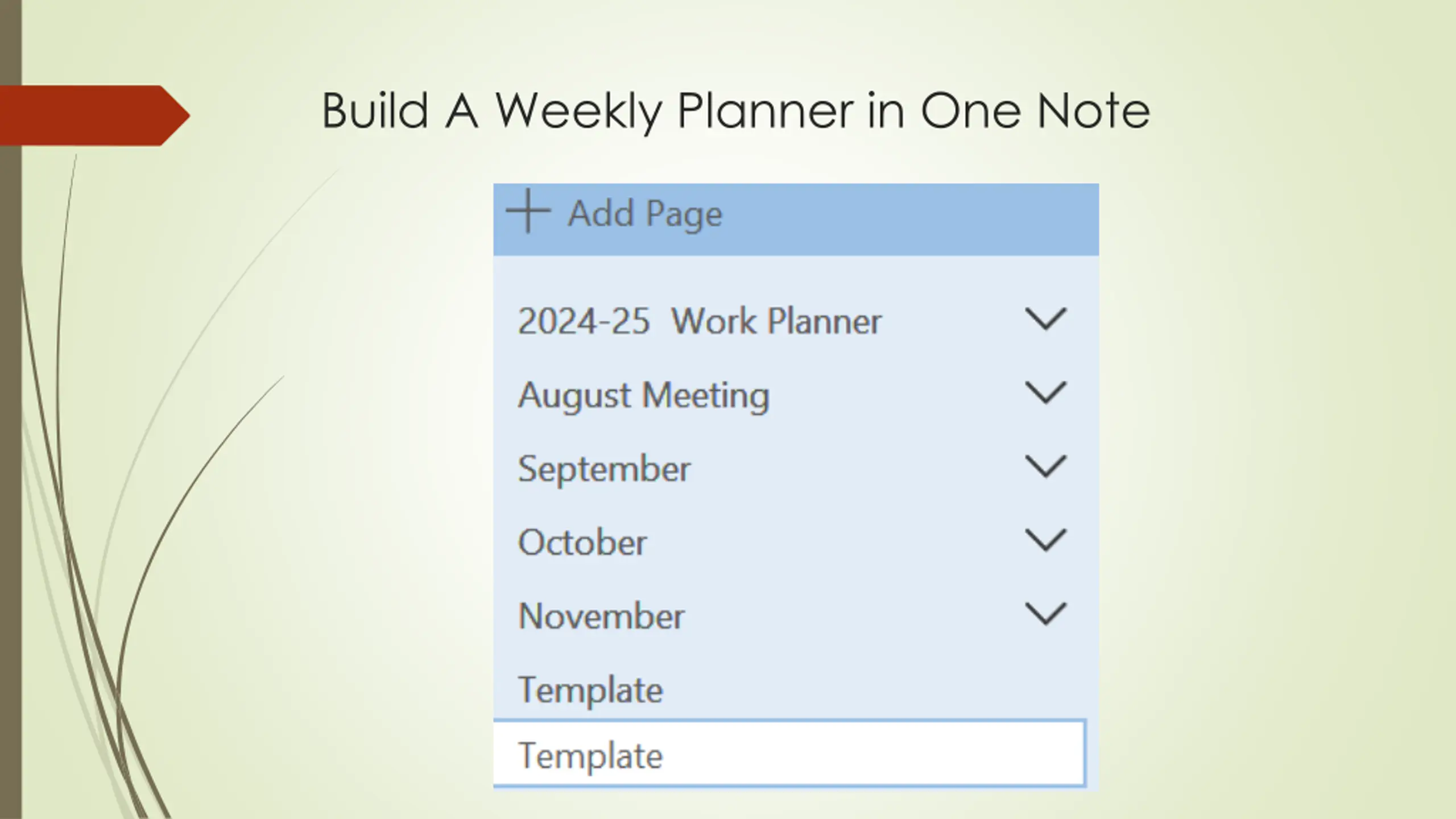Click the chevron beside October
Viewport: 1456px width, 819px height.
(1045, 540)
